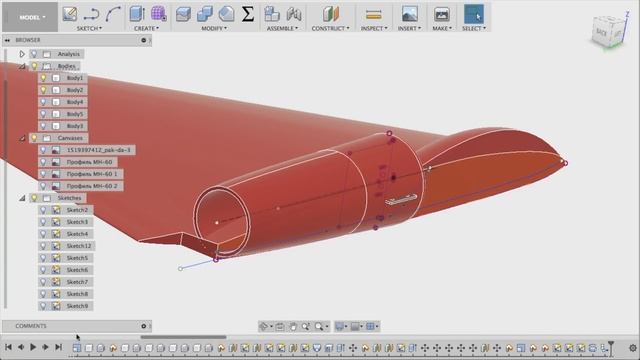Open the MAKE dropdown menu
Image resolution: width=640 pixels, height=360 pixels.
[x=442, y=28]
